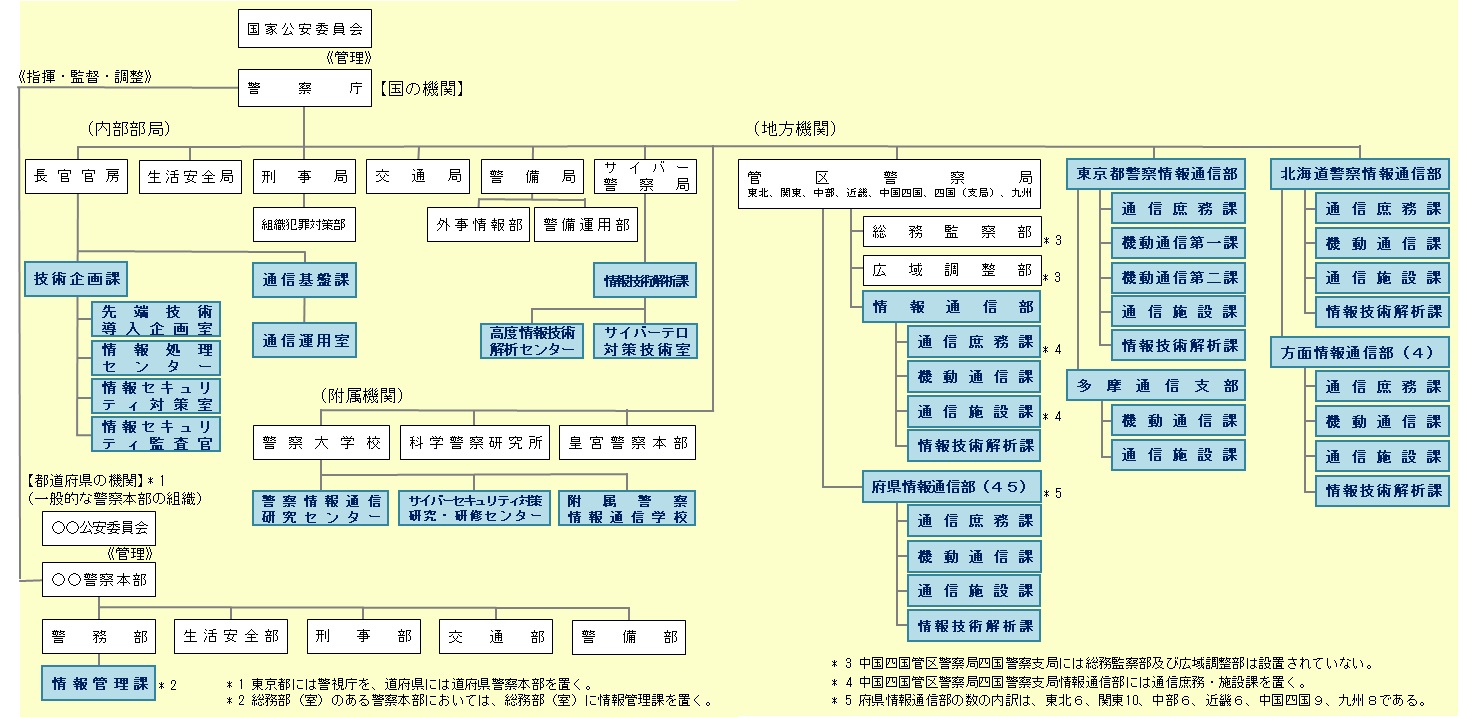Click the 組織犯罪対策部 box
The image size is (1460, 717).
(305, 225)
